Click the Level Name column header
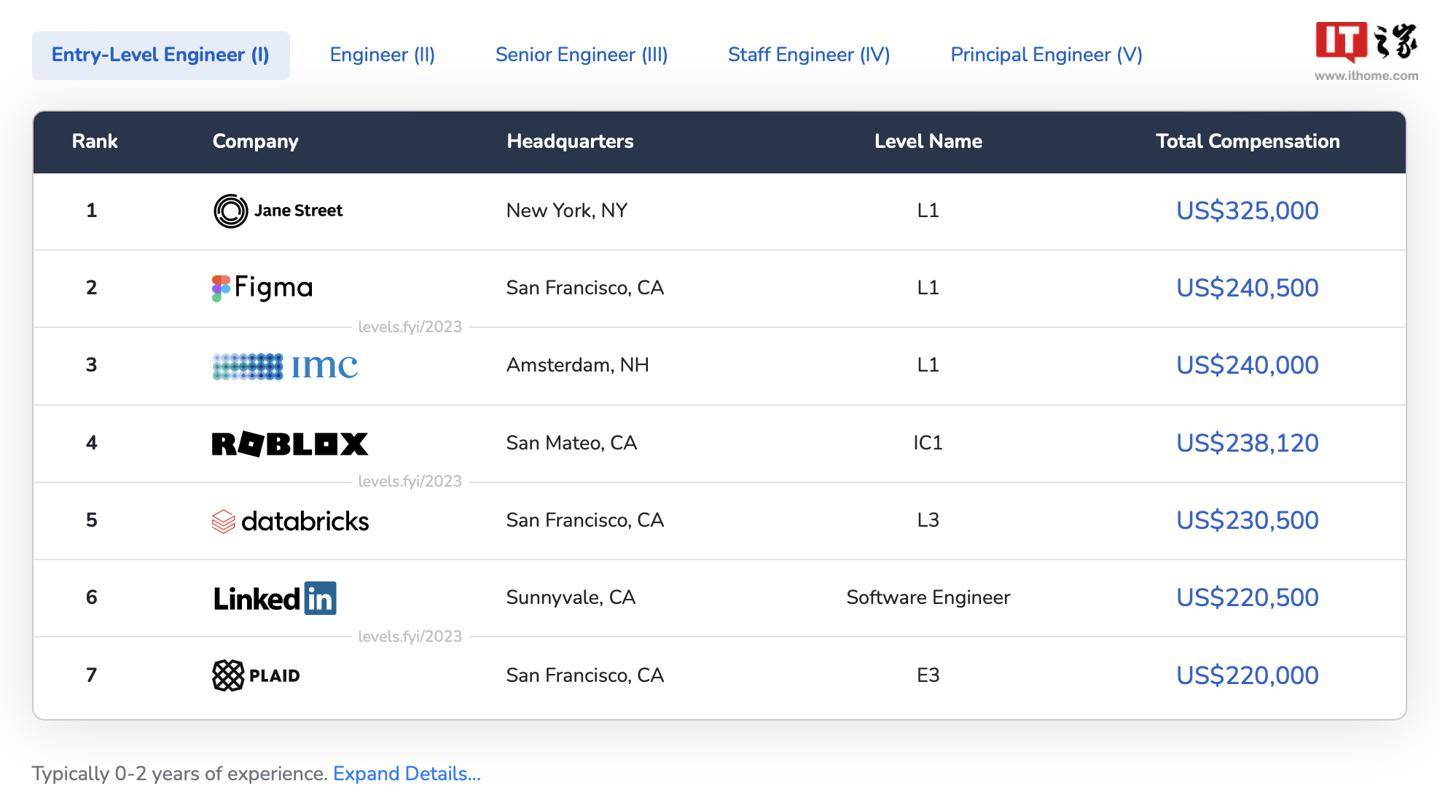 (x=928, y=142)
